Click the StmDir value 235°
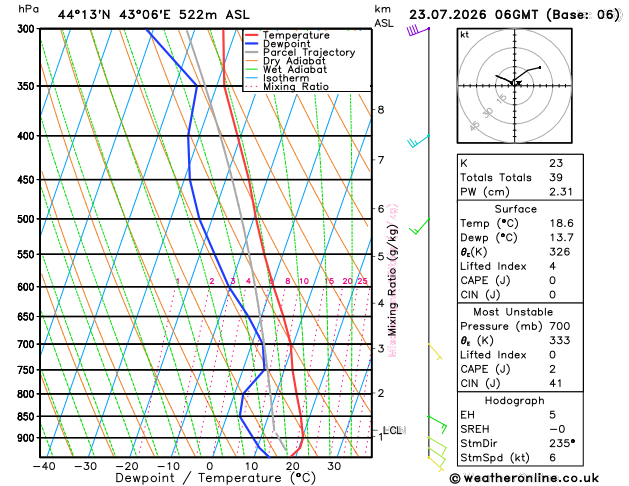The height and width of the screenshot is (486, 629). [562, 443]
